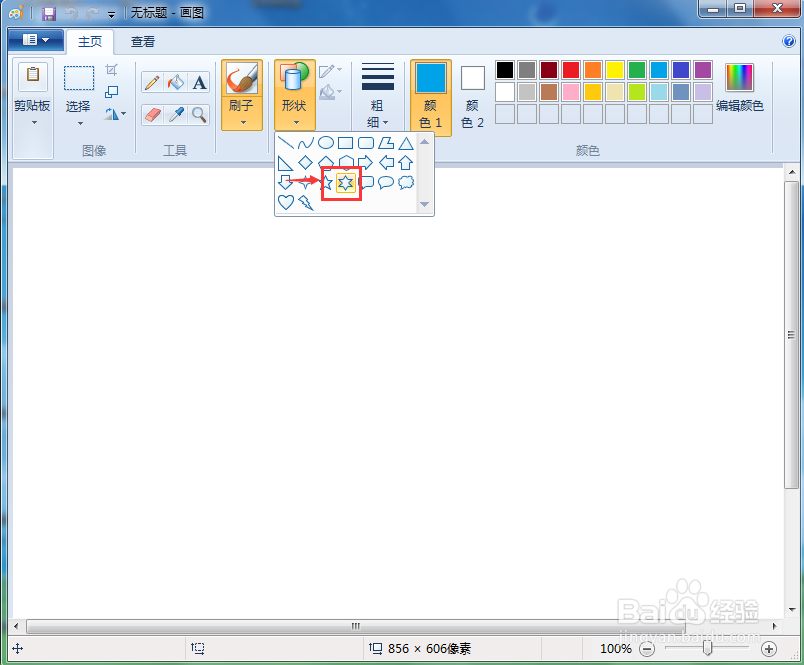
Task: Choose the Line shape in the gallery
Action: click(x=286, y=143)
